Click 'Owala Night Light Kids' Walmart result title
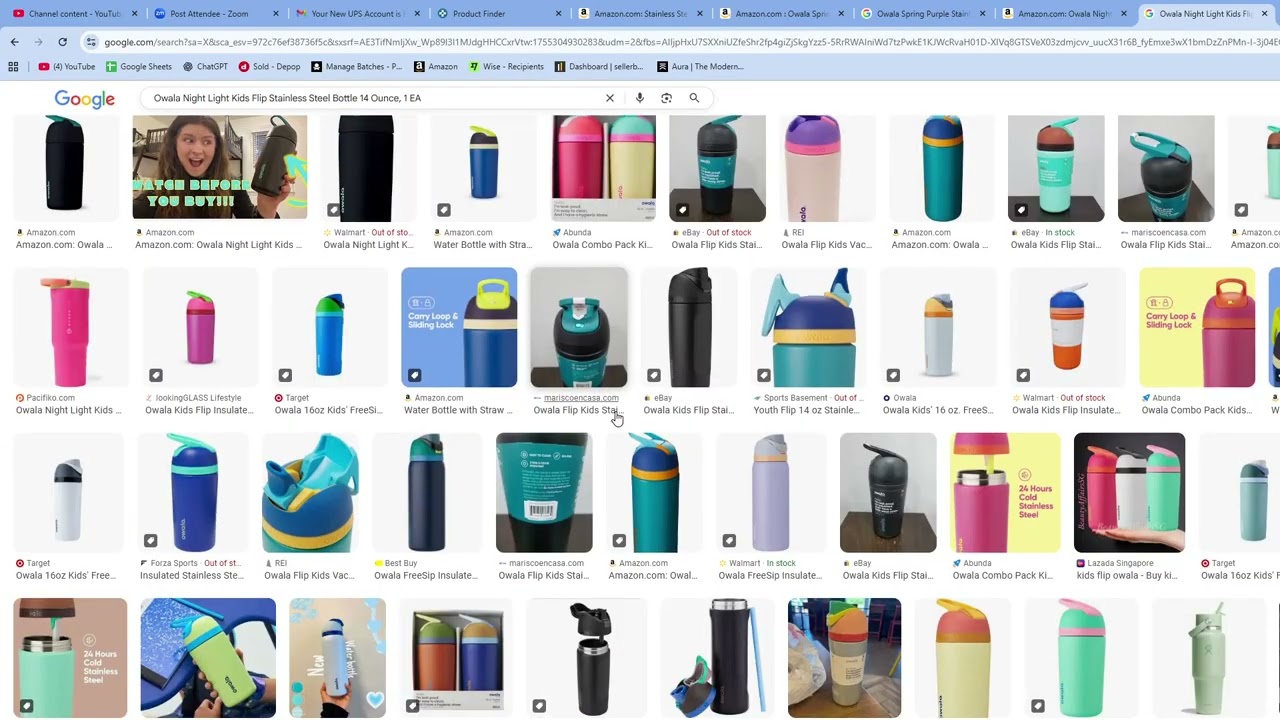Screen dimensions: 1280x720 tap(368, 245)
